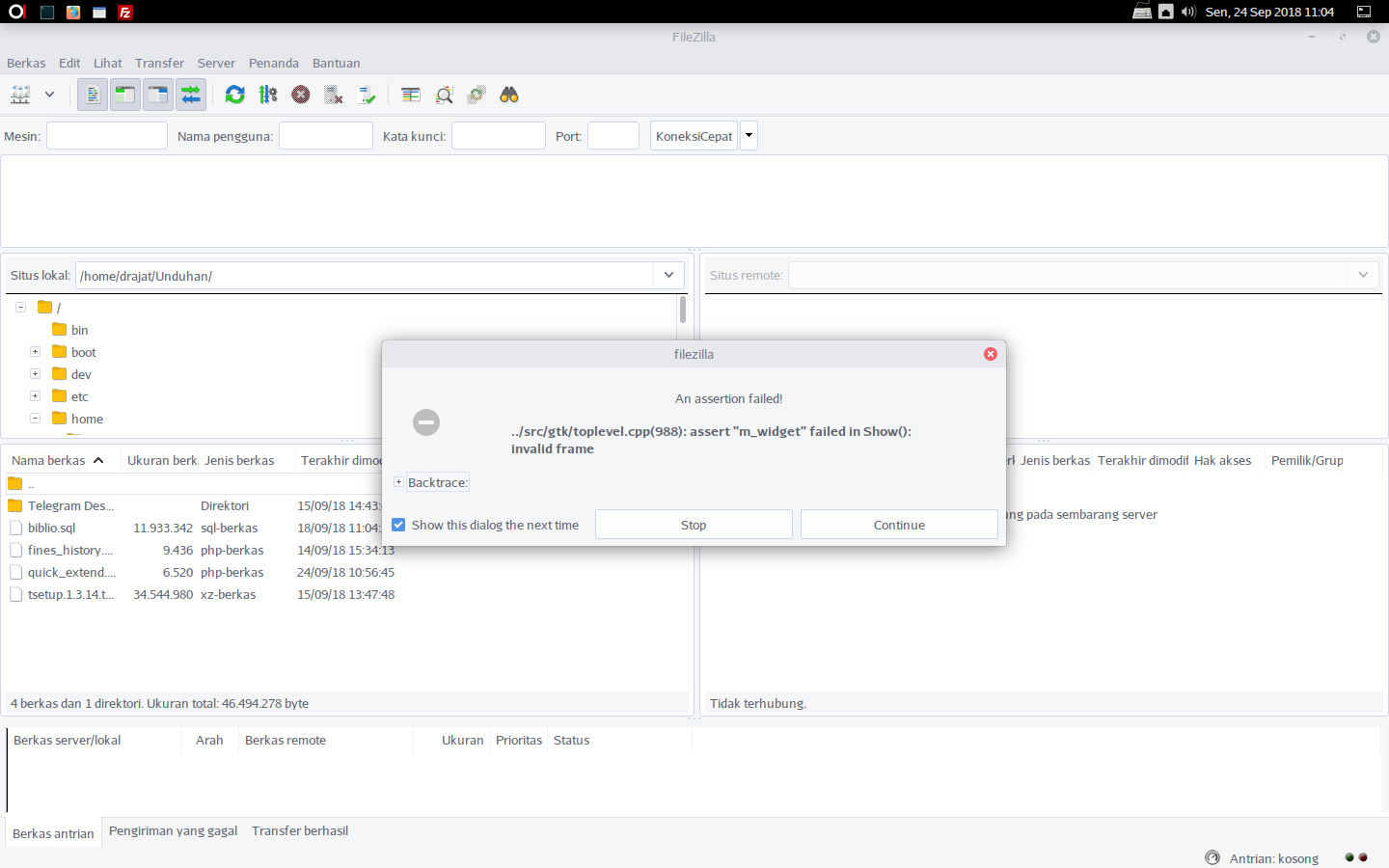Open the Penanda menu
1389x868 pixels.
(x=274, y=63)
